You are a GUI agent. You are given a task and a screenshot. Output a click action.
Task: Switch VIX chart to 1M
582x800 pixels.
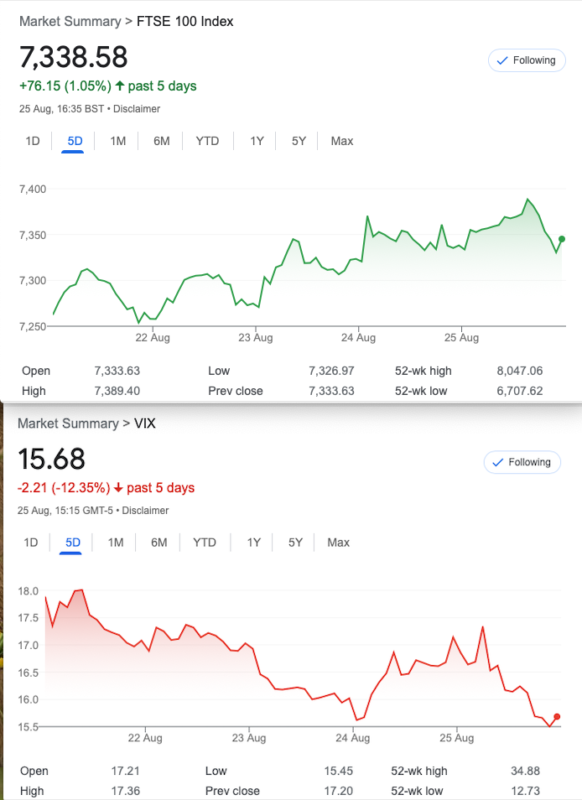[116, 542]
